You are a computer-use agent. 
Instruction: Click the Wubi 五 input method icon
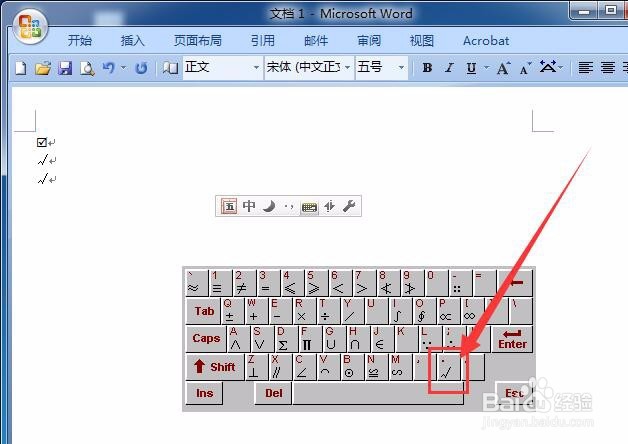pyautogui.click(x=229, y=206)
